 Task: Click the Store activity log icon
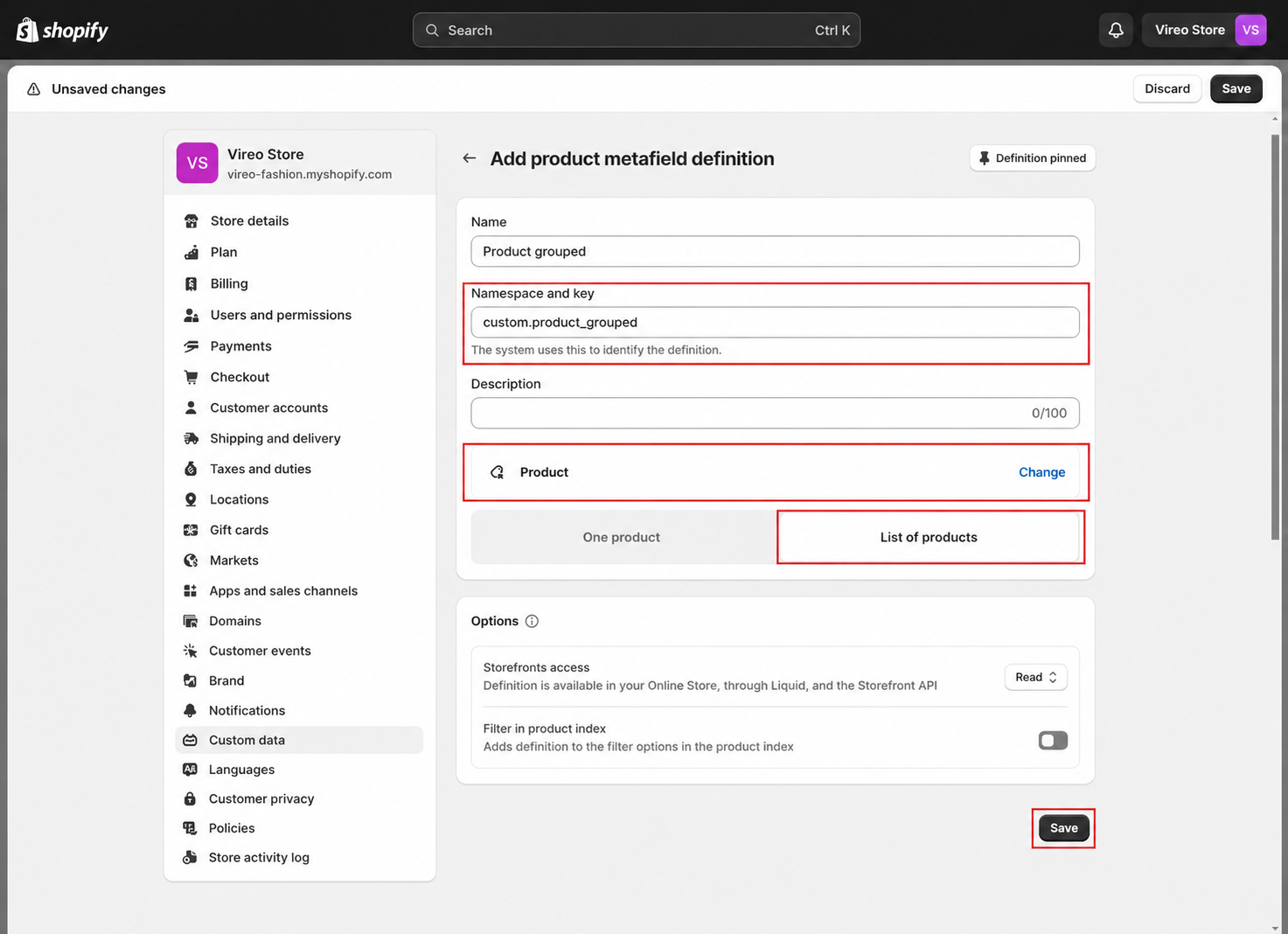(x=190, y=858)
